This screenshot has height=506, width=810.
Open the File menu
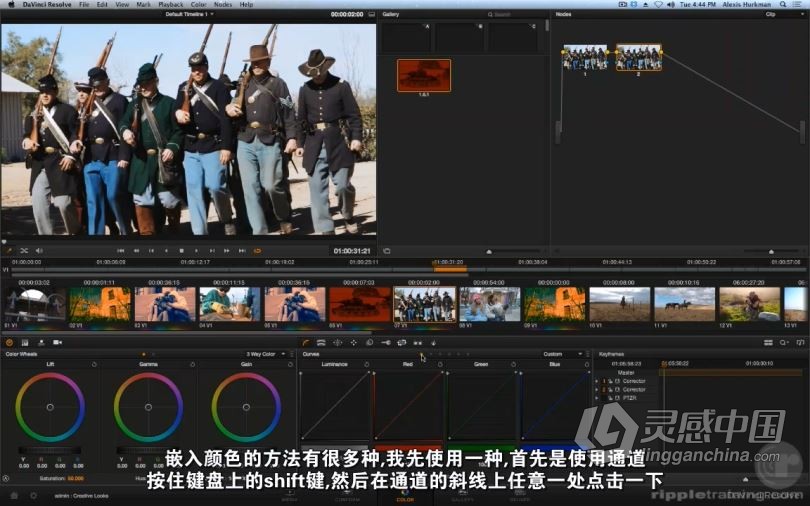point(84,4)
